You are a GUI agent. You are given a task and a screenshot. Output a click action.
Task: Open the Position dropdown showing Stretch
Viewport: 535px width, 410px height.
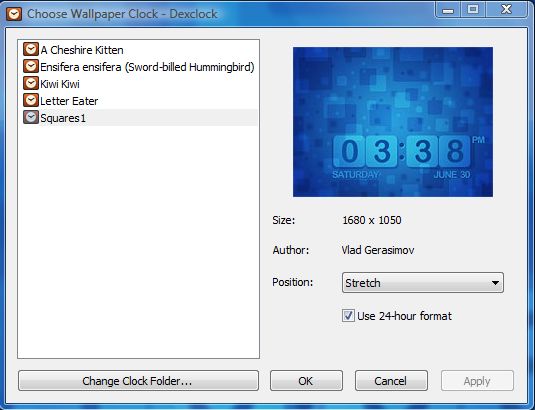point(422,282)
